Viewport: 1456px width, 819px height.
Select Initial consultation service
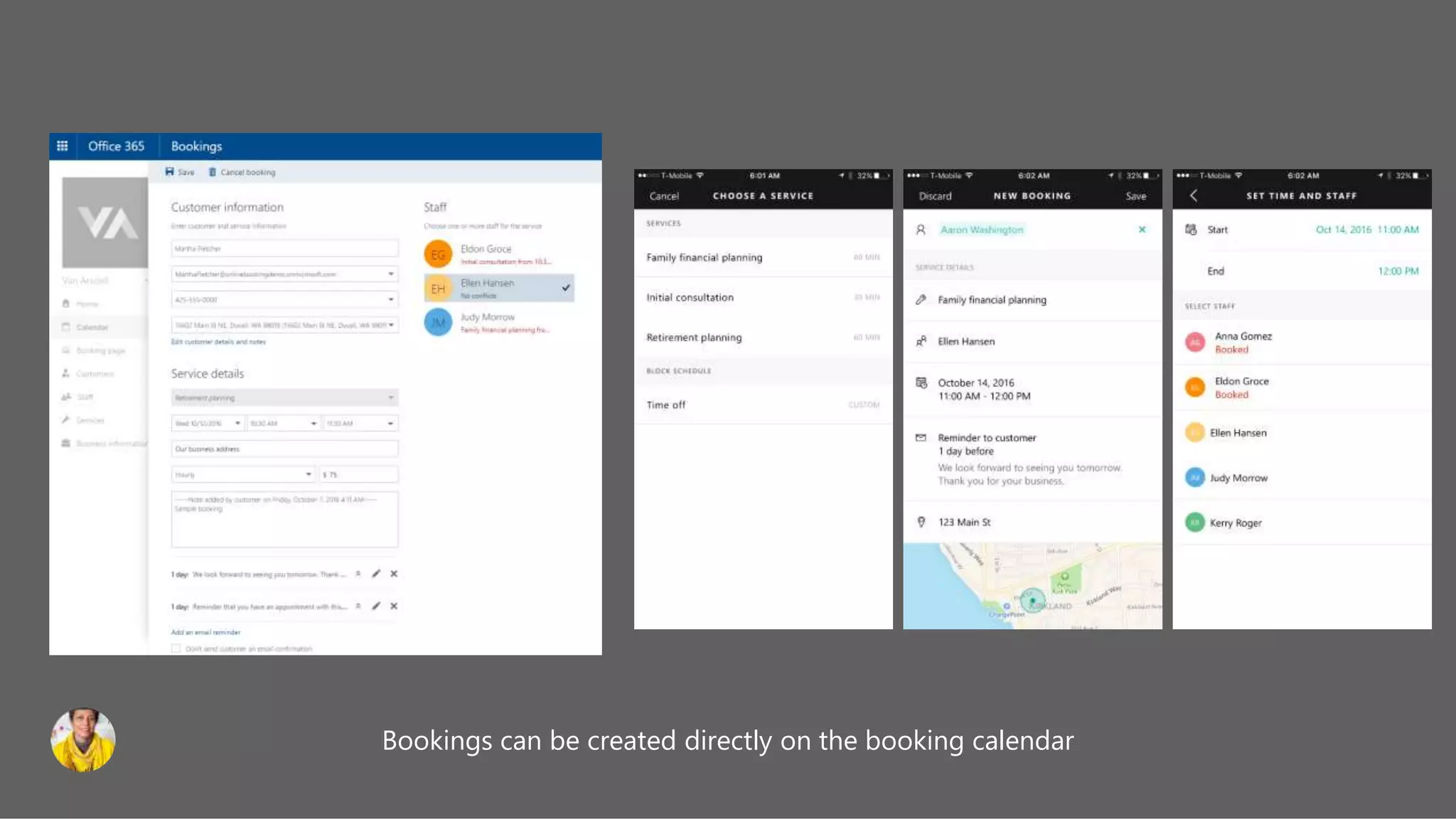763,297
